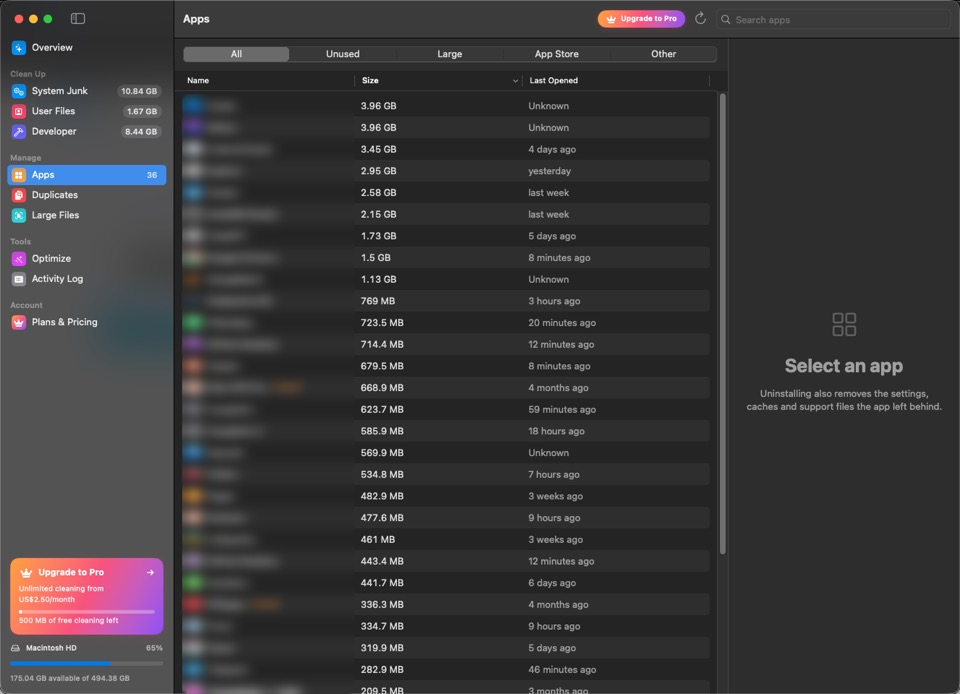
Task: Select the app row sized 714.4 MB
Action: (446, 345)
